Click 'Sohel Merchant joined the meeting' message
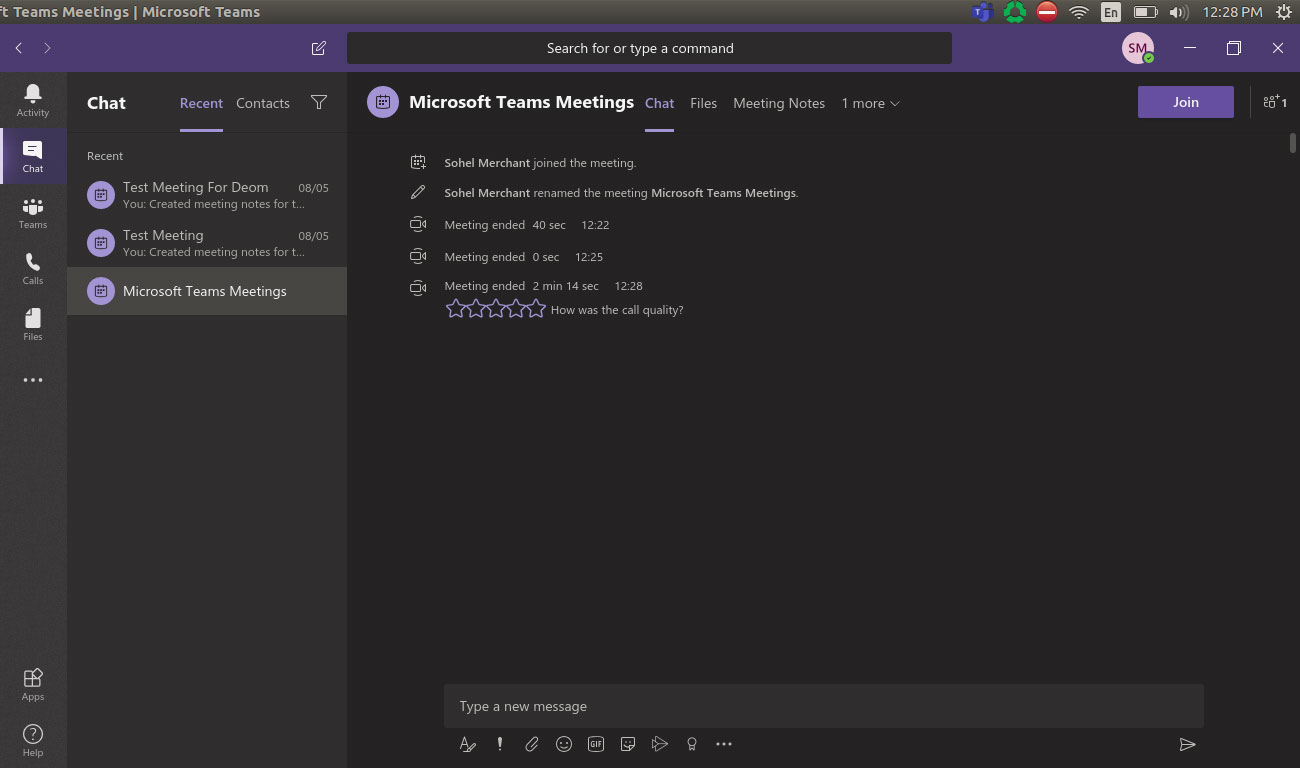 click(540, 163)
